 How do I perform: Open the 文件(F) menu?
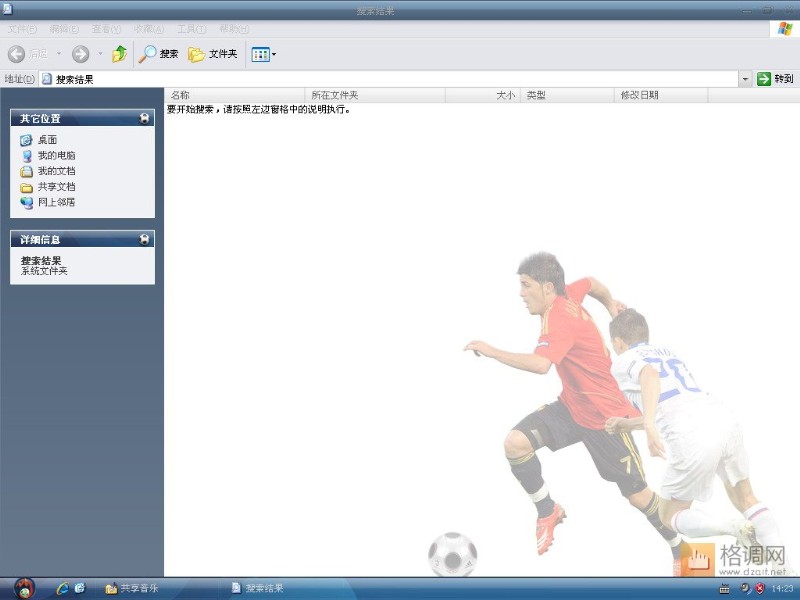coord(22,29)
